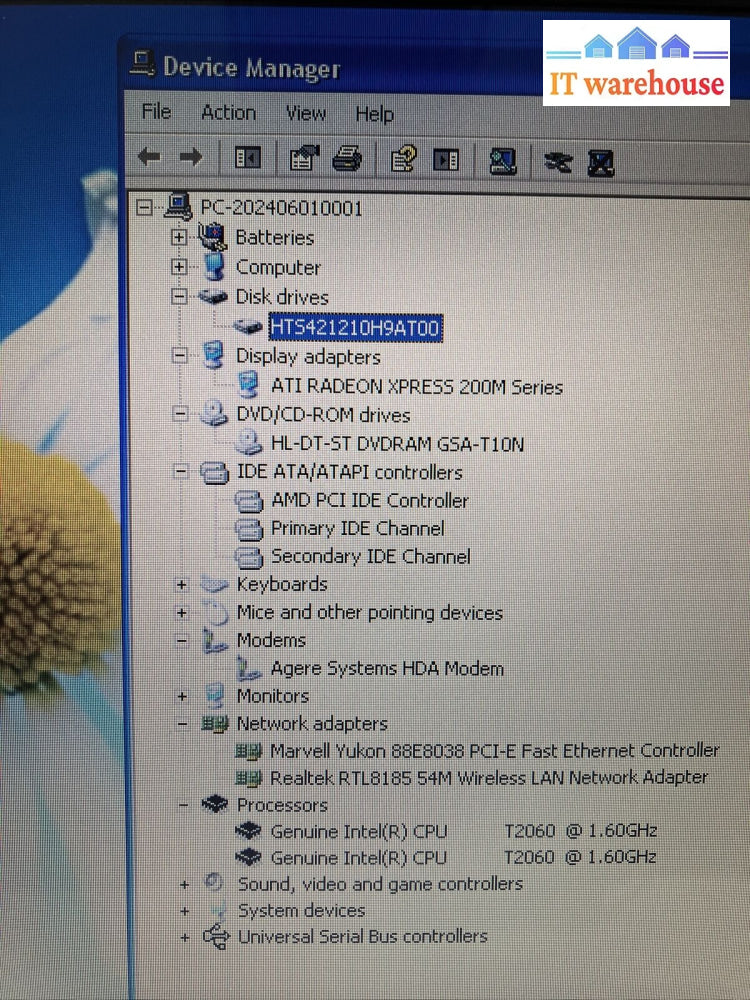Click the Universal Serial Bus USB icon
The width and height of the screenshot is (750, 1000).
point(216,937)
